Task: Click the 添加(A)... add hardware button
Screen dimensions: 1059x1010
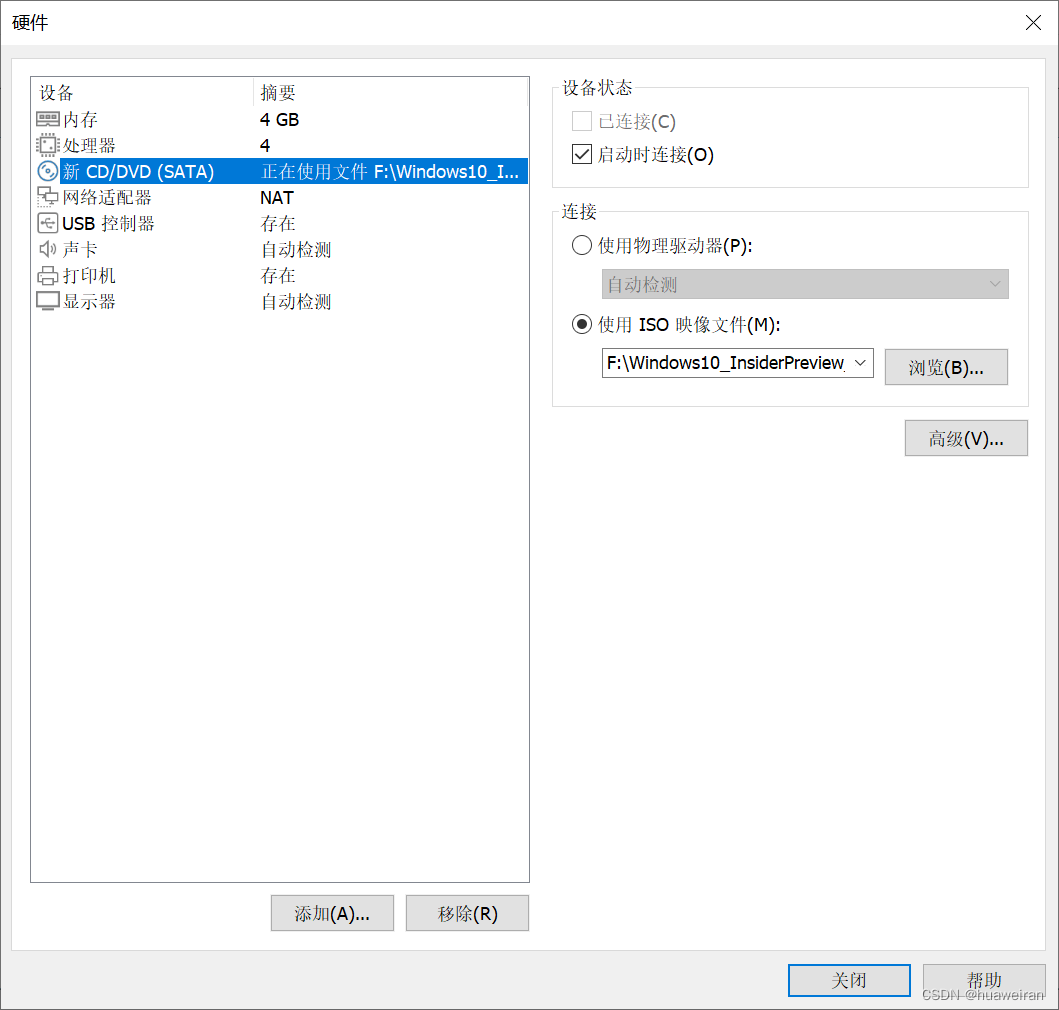Action: 332,913
